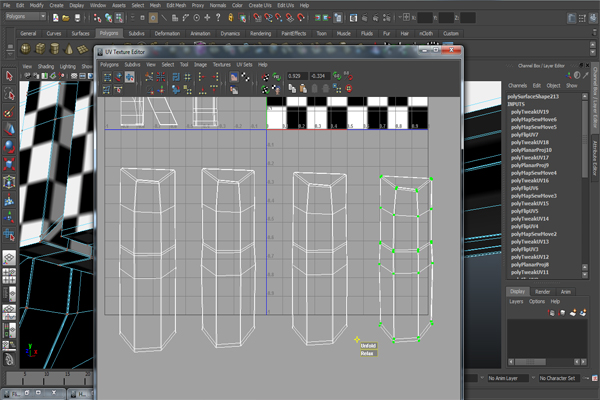Switch to the Surfaces shelf tab
The image size is (600, 400).
(80, 34)
